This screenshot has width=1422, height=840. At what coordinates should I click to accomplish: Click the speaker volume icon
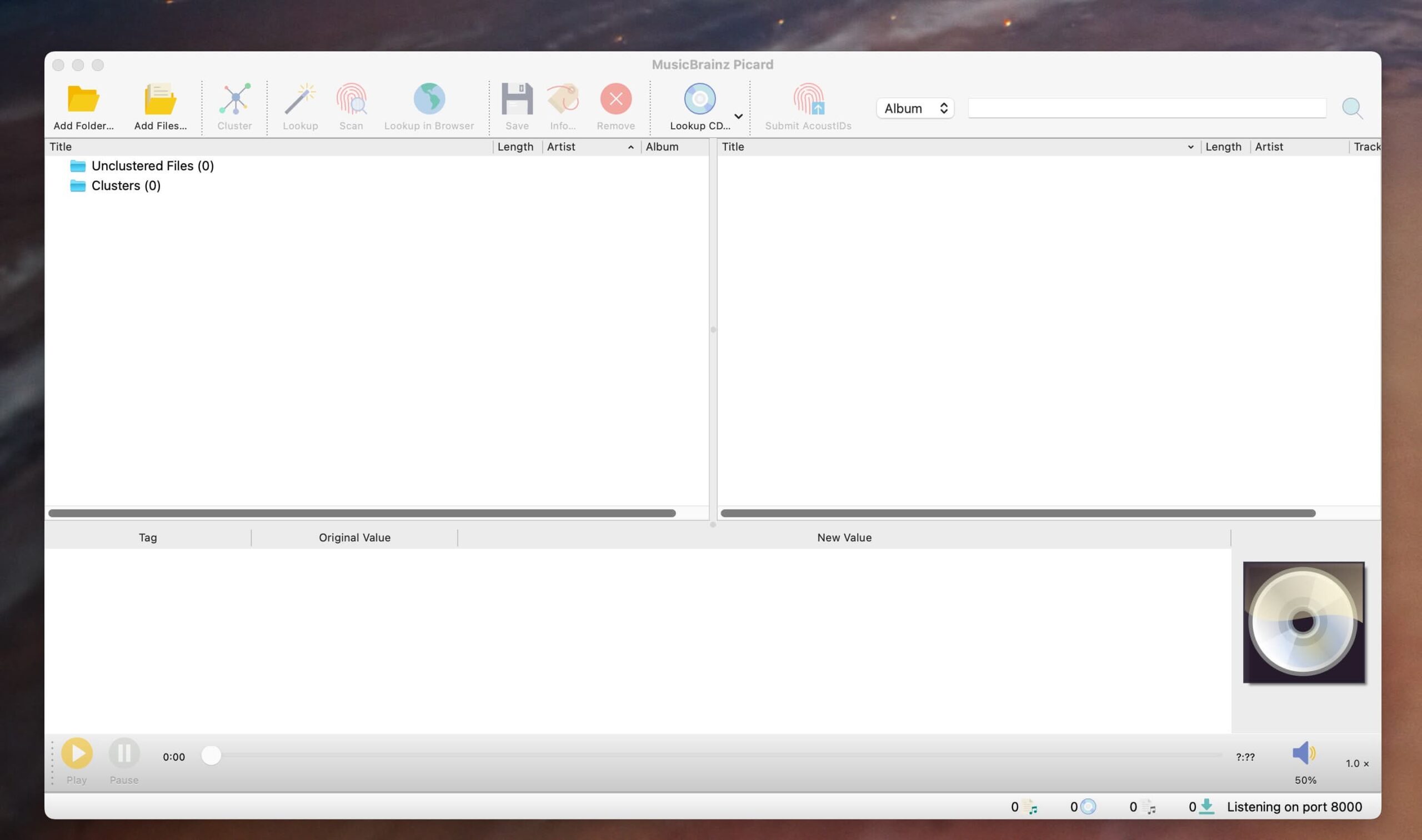click(1304, 753)
